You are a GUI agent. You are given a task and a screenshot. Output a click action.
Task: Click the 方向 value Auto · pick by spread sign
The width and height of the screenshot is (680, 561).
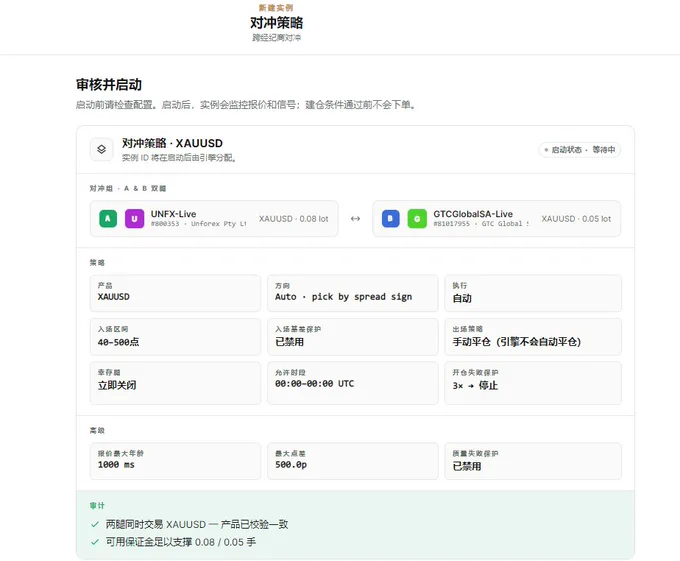[343, 297]
